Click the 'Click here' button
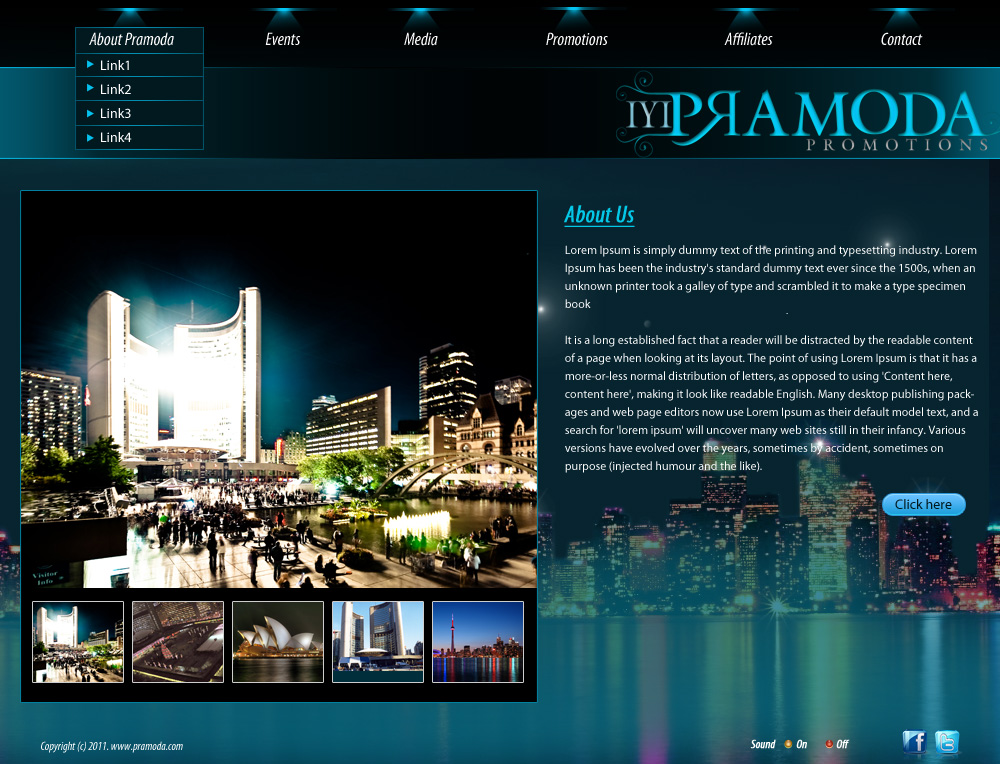 coord(923,504)
